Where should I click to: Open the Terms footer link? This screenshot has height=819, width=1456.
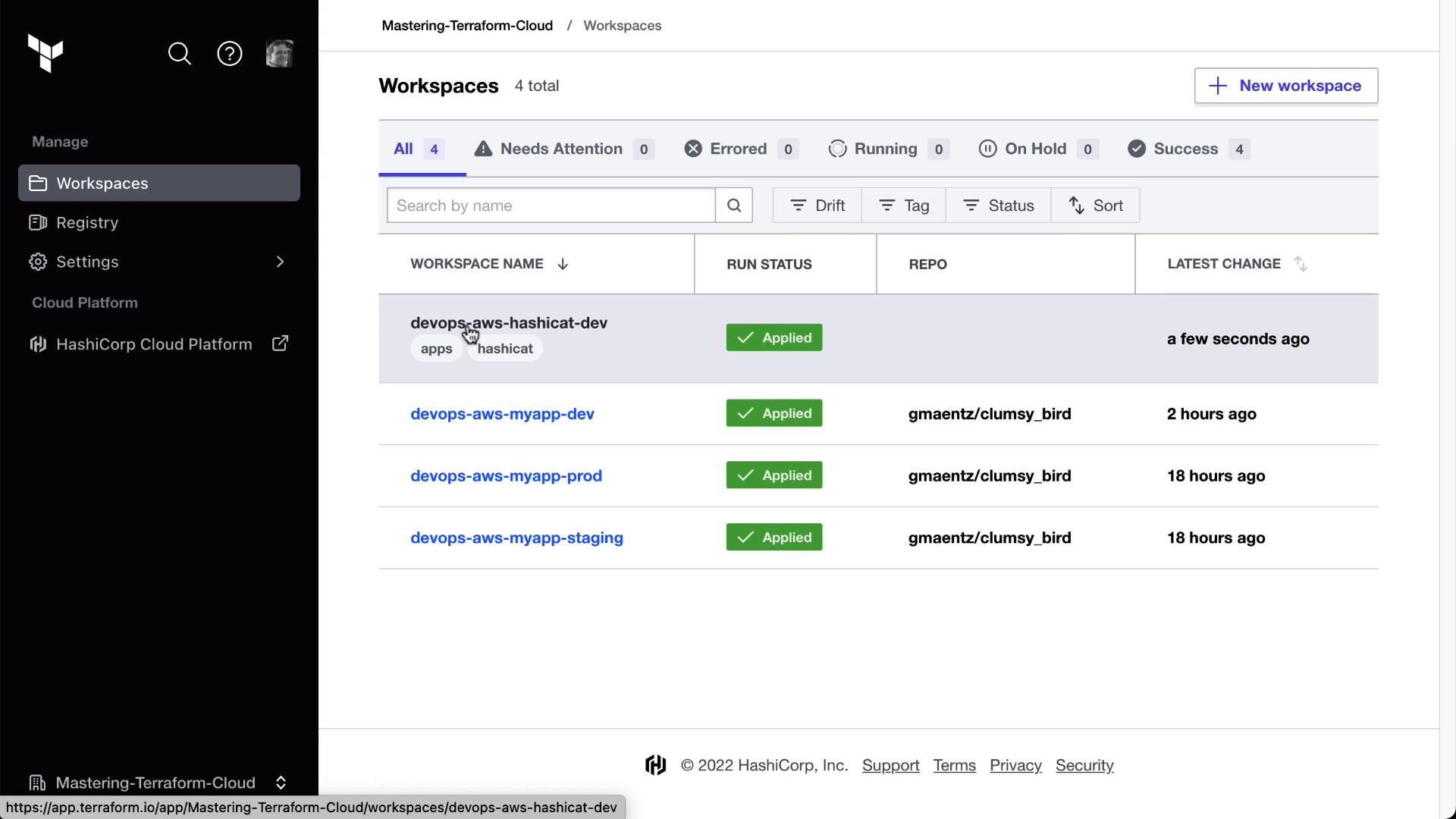pyautogui.click(x=955, y=765)
